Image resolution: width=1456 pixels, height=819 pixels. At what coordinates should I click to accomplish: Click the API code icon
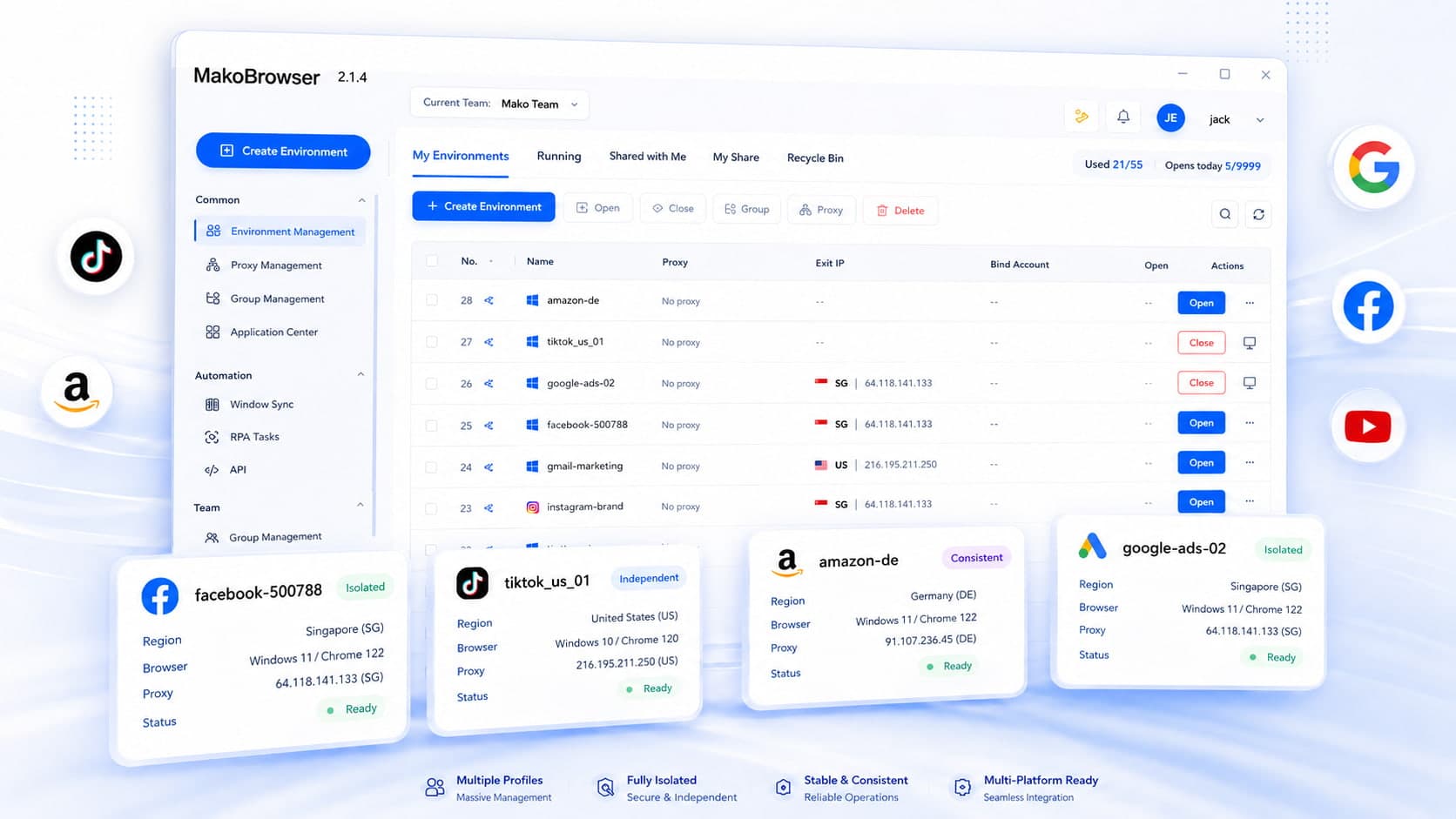tap(212, 470)
